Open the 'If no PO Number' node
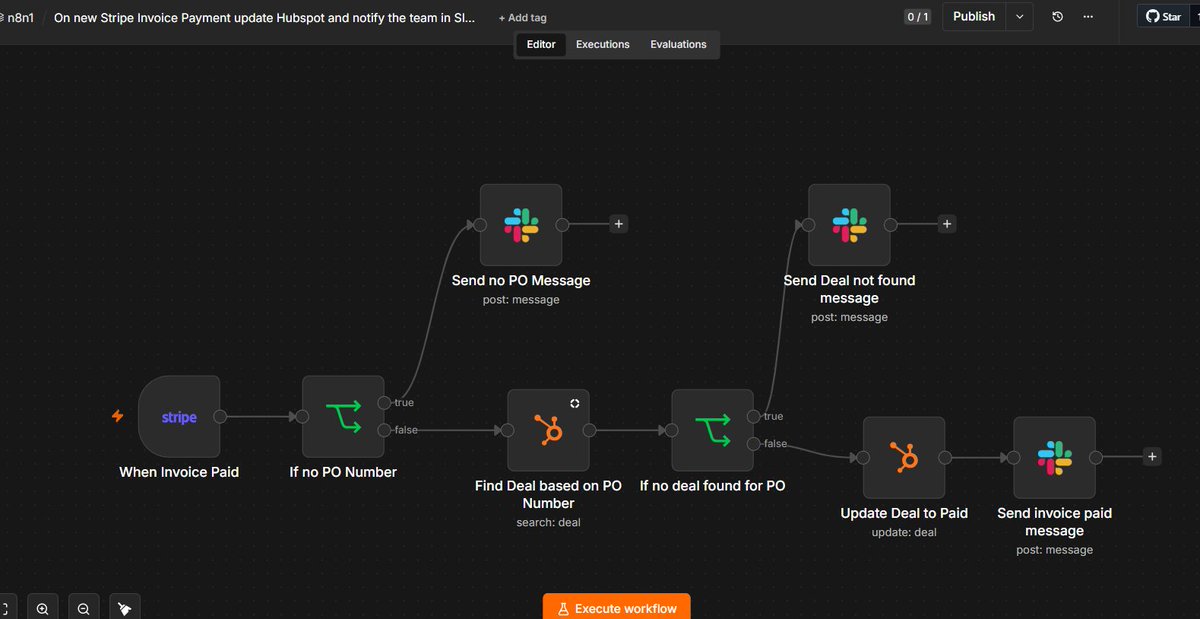Viewport: 1200px width, 619px height. point(343,417)
